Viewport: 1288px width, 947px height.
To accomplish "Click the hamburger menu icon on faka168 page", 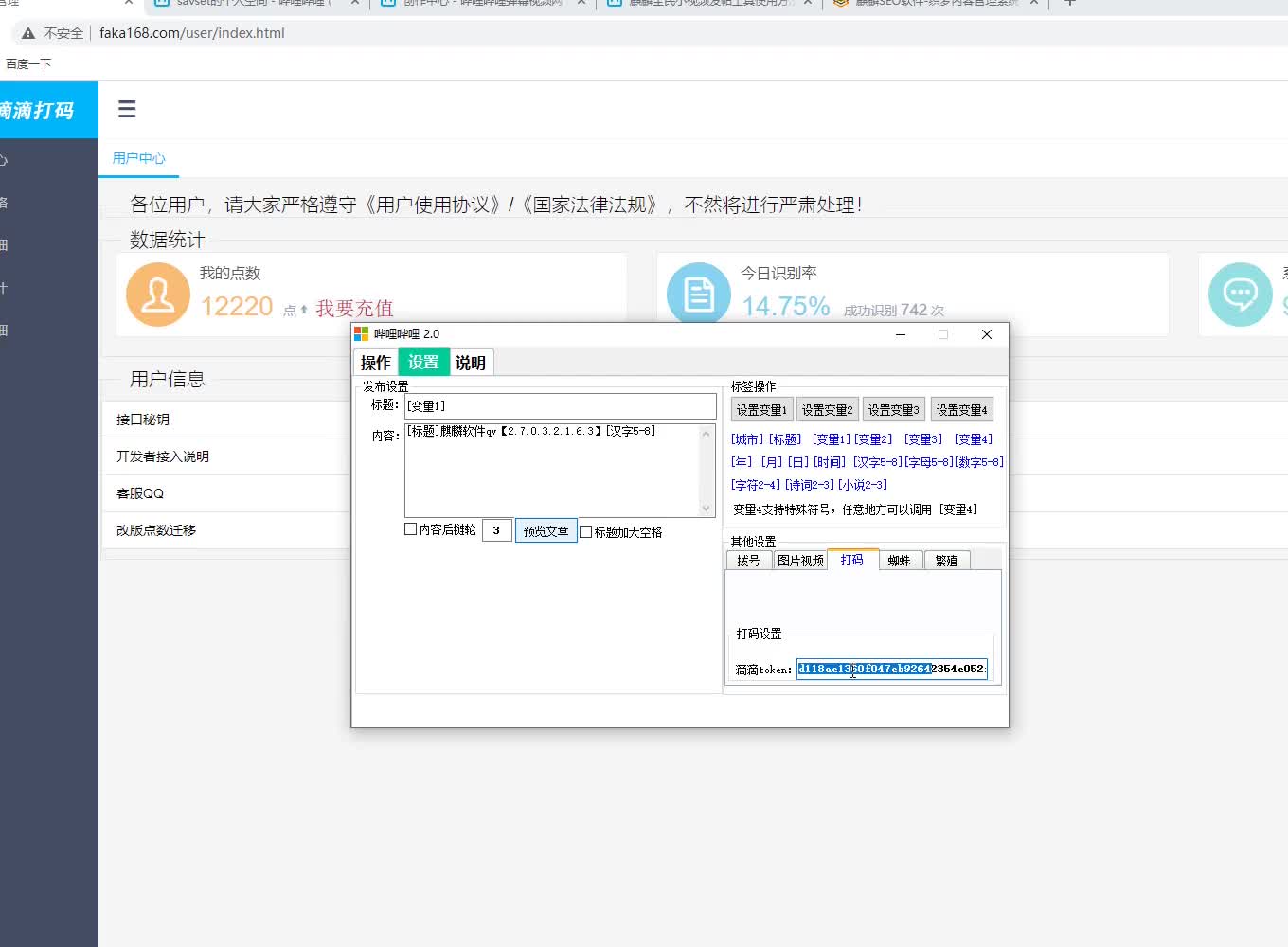I will coord(127,110).
